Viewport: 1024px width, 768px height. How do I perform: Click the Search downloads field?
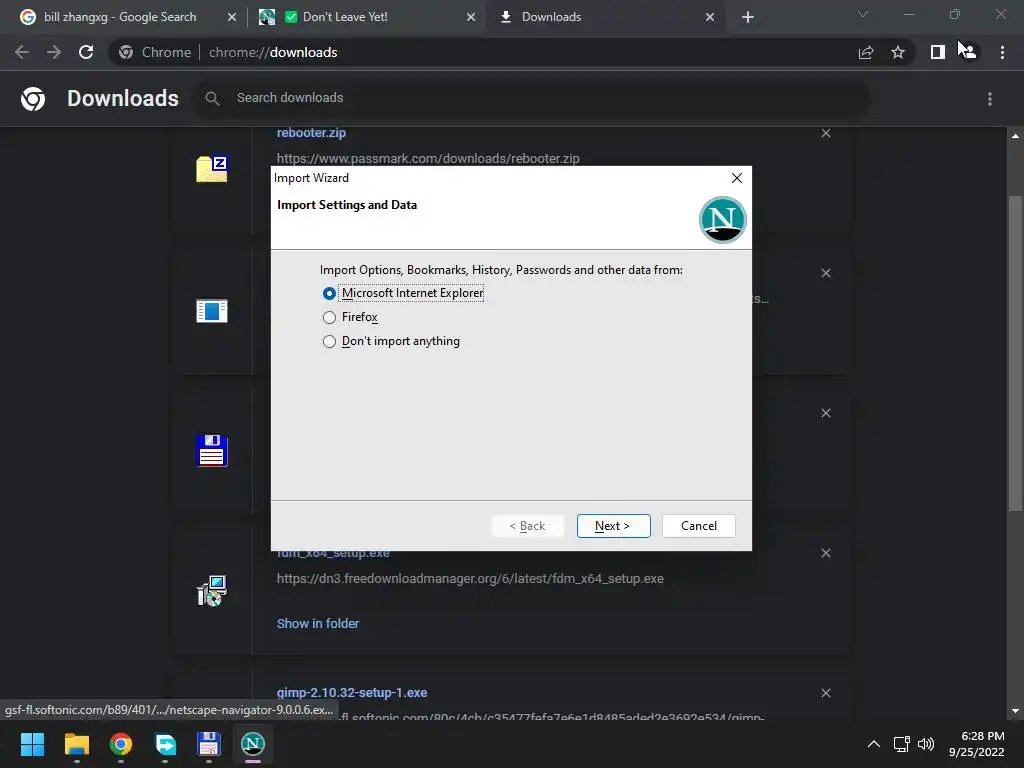[x=532, y=98]
